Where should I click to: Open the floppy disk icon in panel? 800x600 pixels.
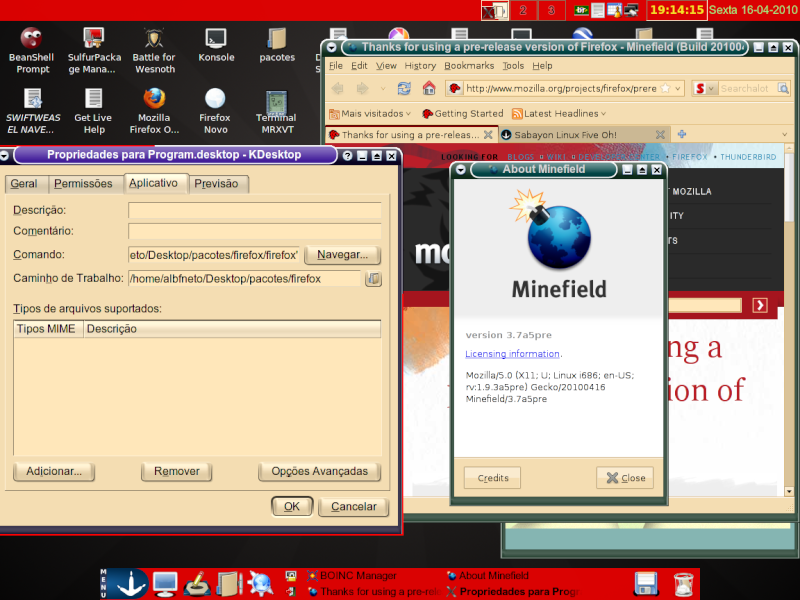[x=646, y=584]
